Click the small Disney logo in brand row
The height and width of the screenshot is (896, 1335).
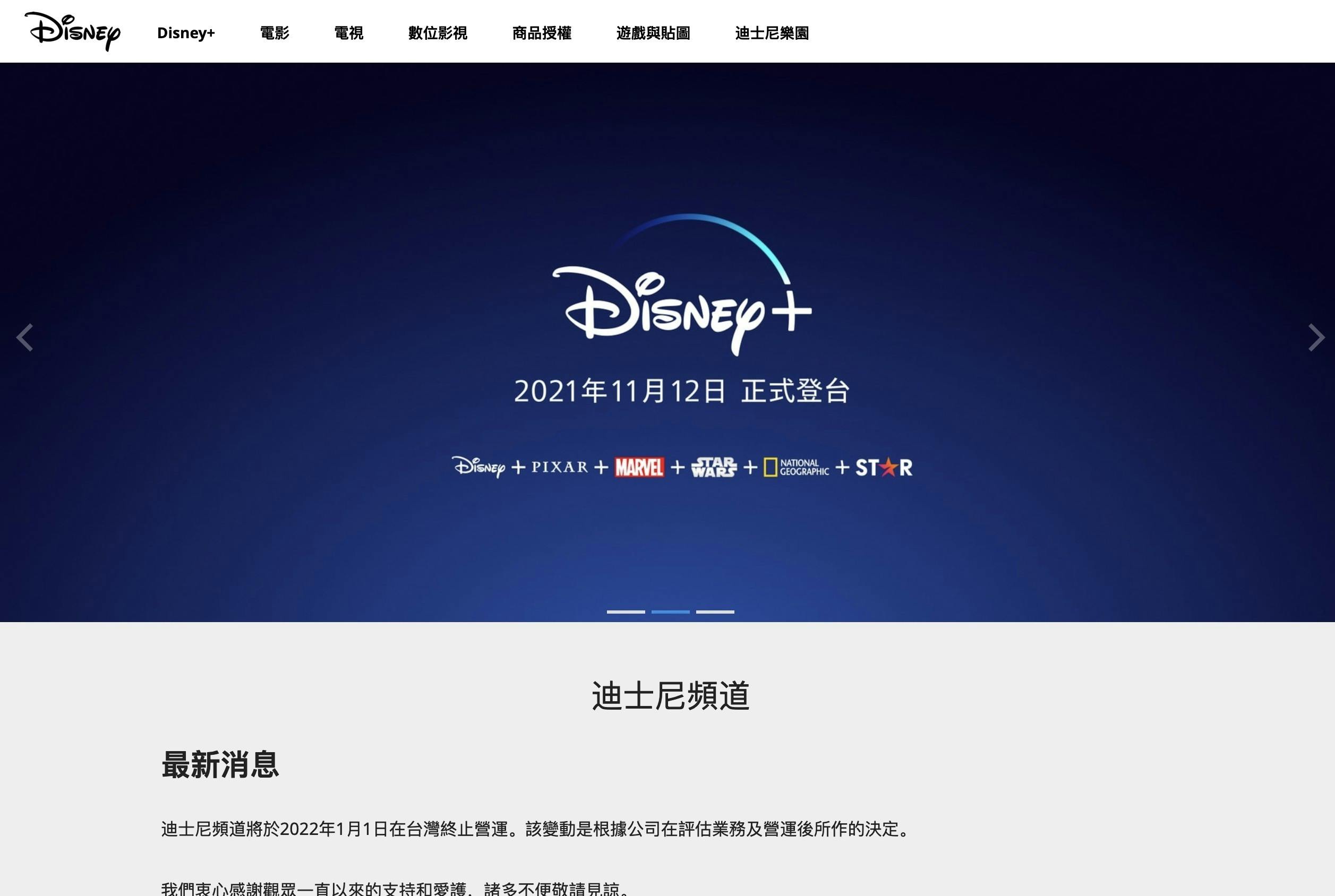coord(479,467)
